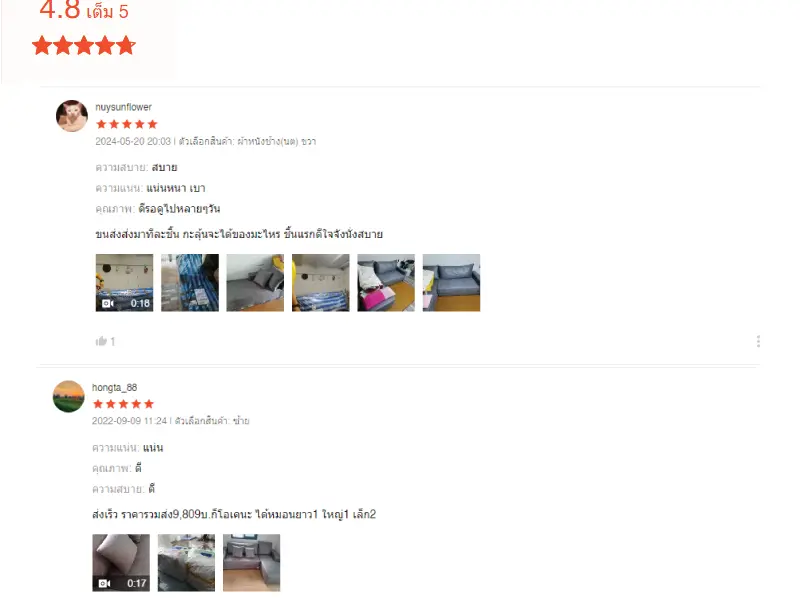The width and height of the screenshot is (800, 600).
Task: View the sofa with pink blanket photo
Action: 386,283
